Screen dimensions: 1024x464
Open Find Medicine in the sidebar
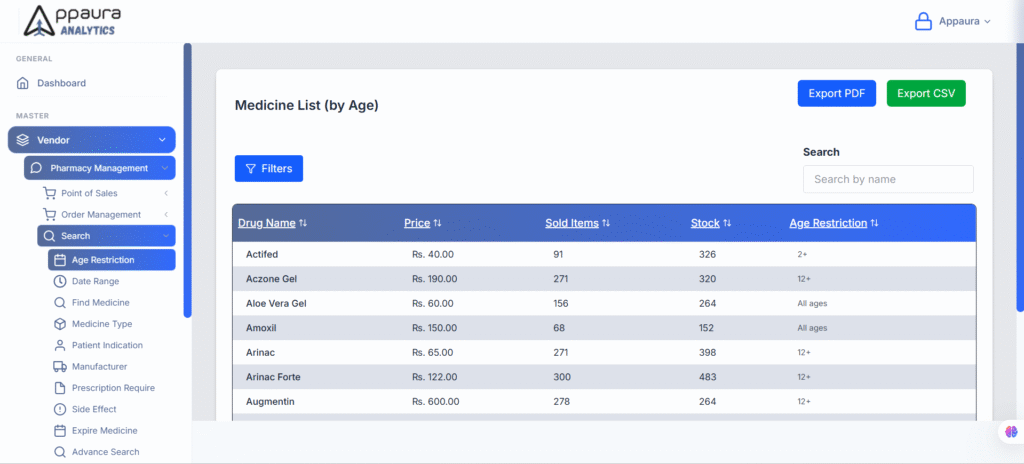click(x=100, y=302)
